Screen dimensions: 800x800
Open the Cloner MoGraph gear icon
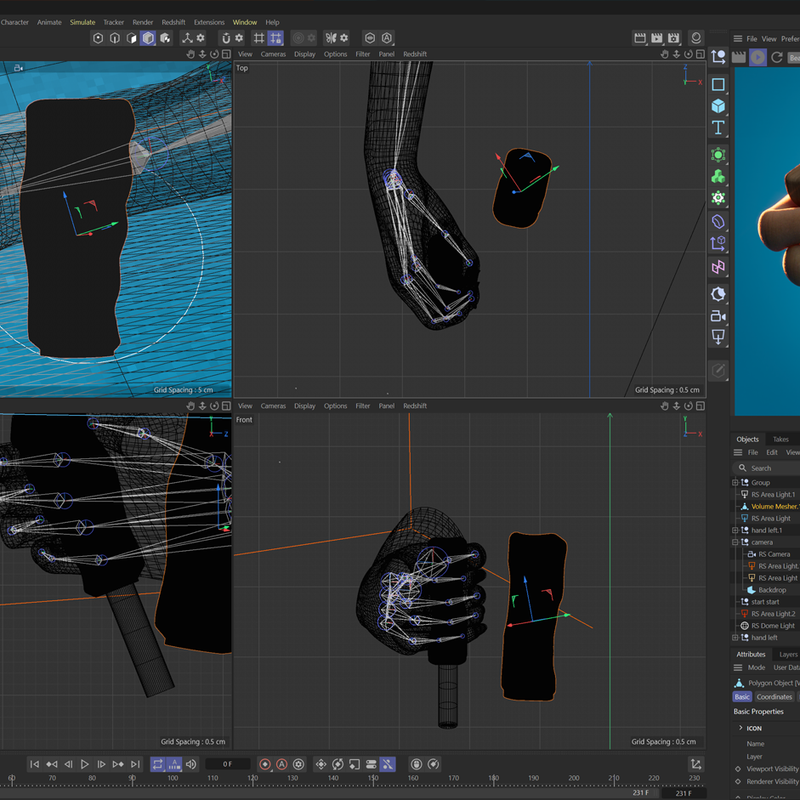coord(718,198)
